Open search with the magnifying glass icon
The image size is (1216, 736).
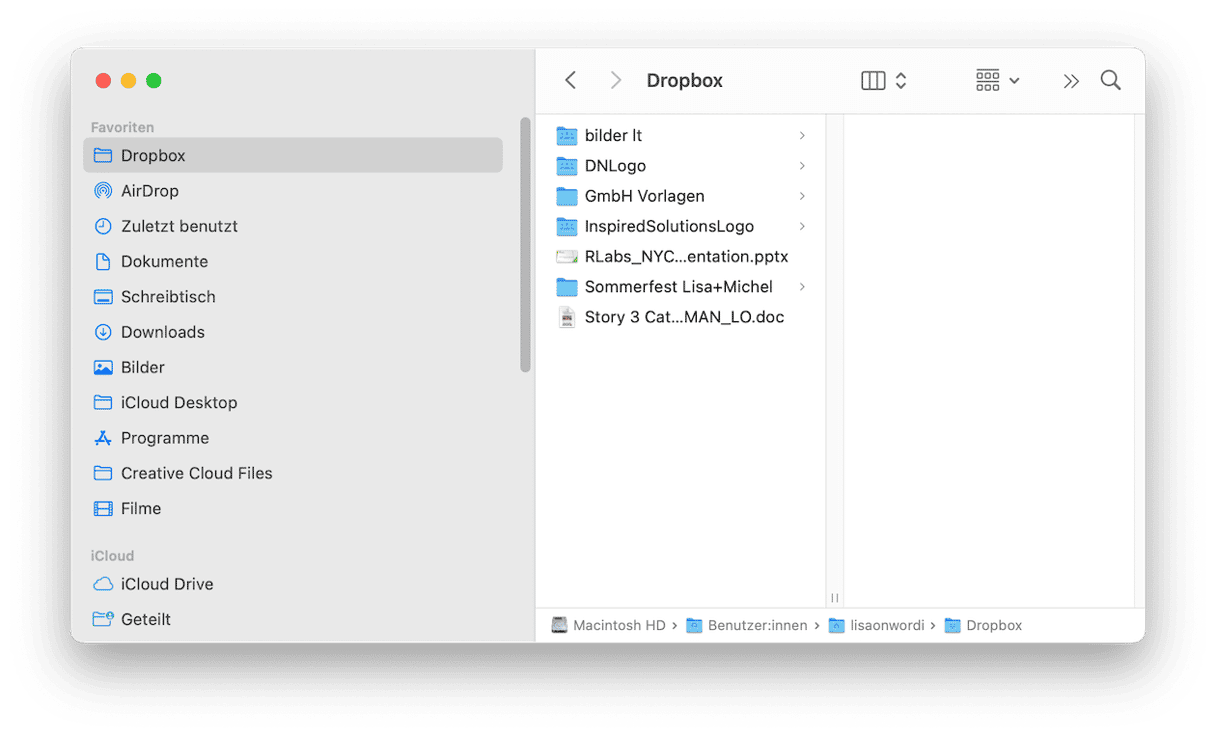coord(1110,80)
